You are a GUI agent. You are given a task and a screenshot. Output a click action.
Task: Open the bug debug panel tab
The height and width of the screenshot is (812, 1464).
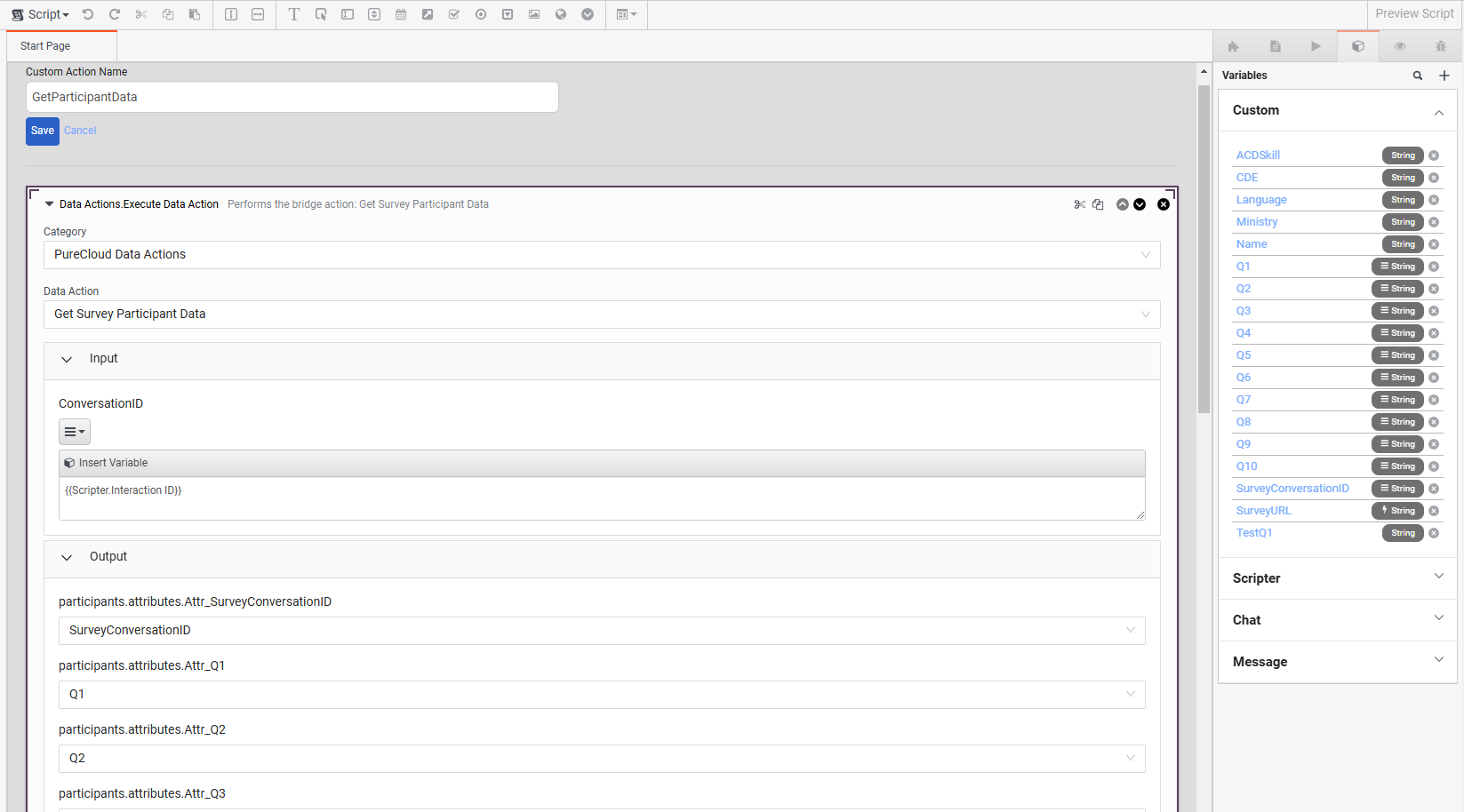tap(1441, 46)
